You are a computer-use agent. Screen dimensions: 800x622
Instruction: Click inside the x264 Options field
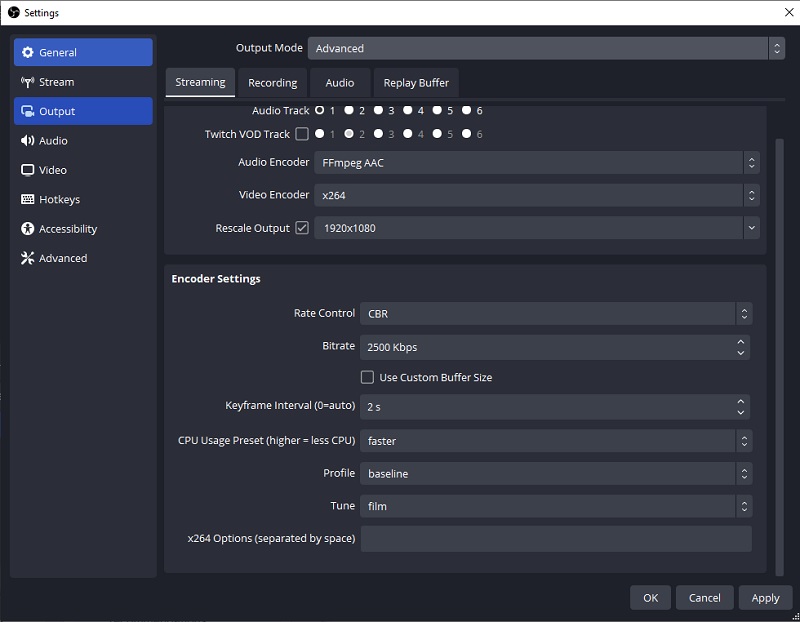(557, 538)
